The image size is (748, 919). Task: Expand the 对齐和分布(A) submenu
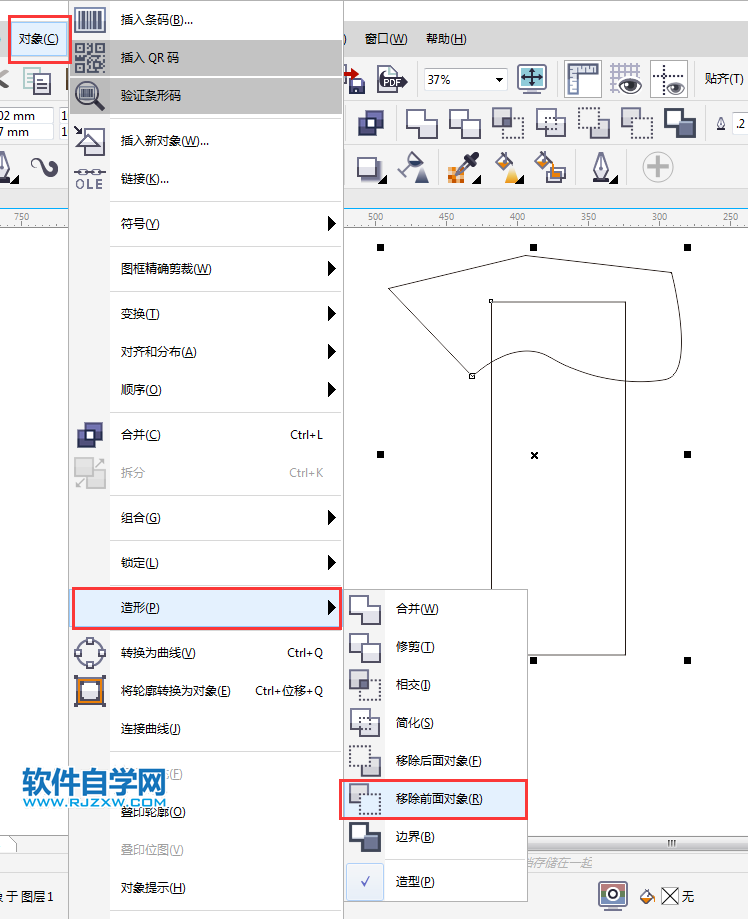(x=227, y=352)
